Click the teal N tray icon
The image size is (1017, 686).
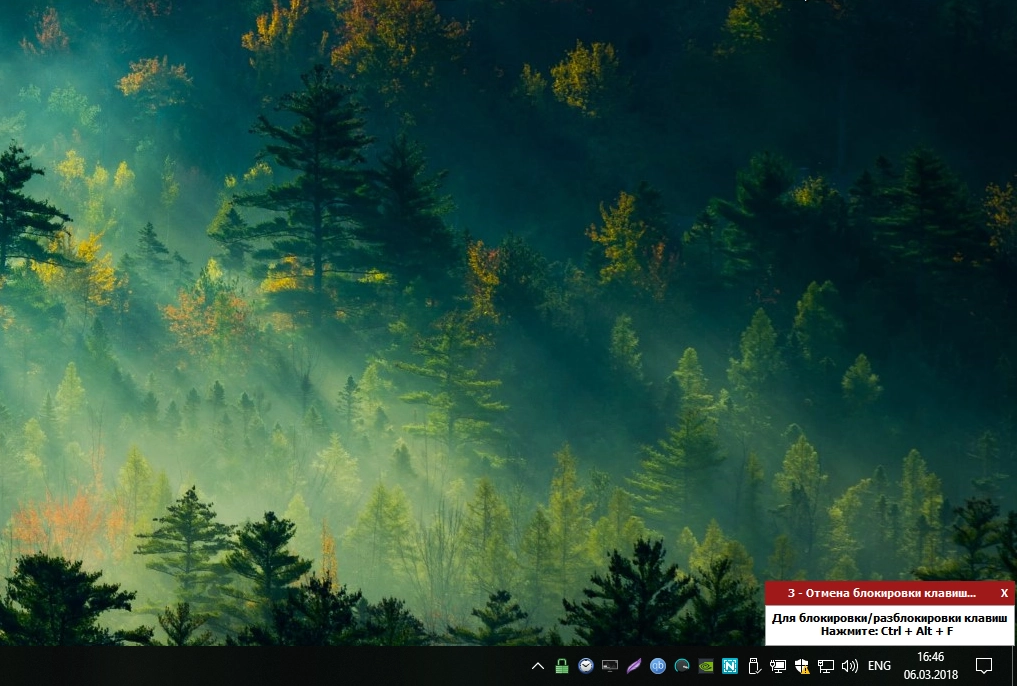click(730, 666)
